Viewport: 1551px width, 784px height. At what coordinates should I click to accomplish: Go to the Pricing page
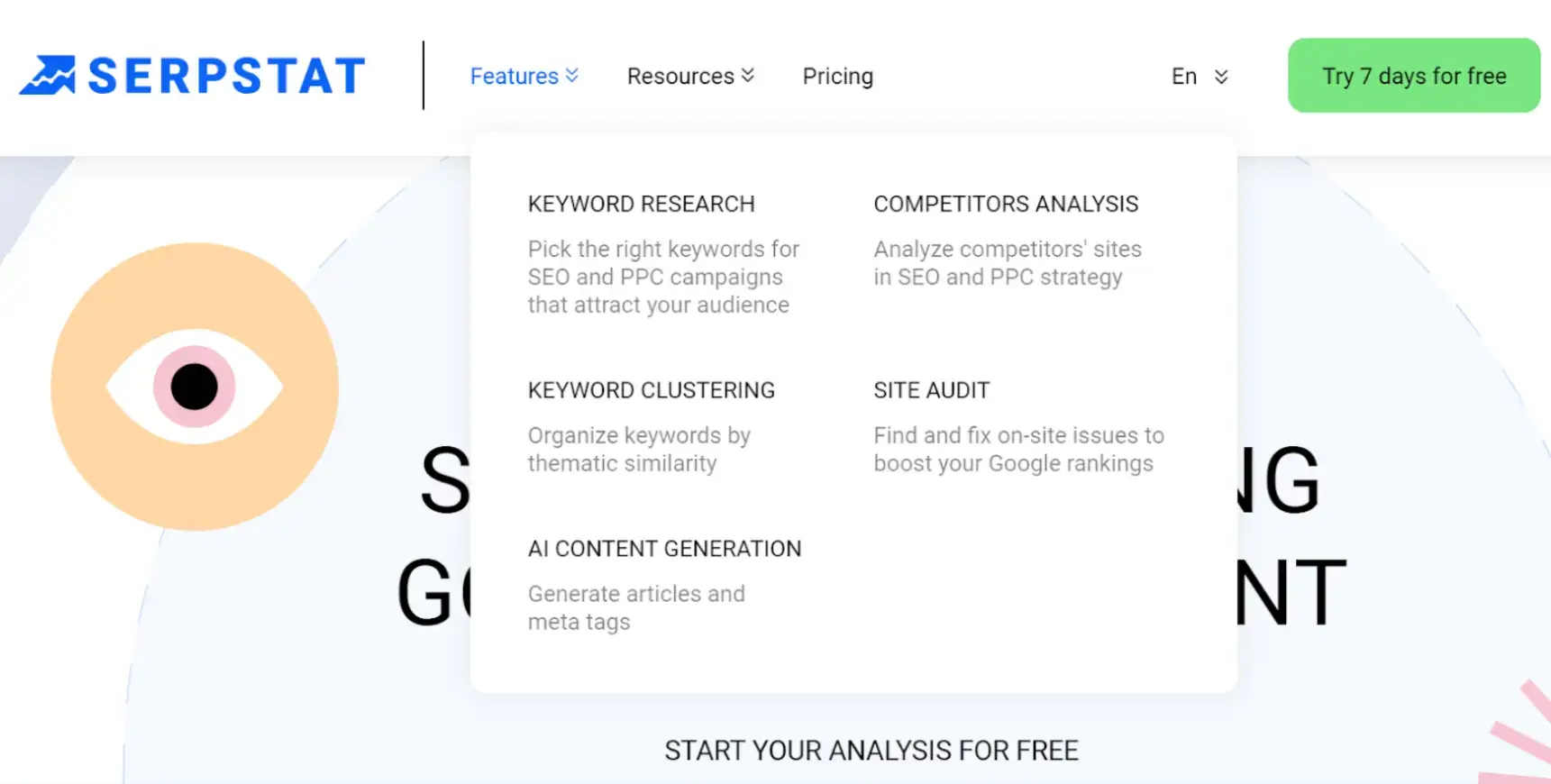click(837, 77)
